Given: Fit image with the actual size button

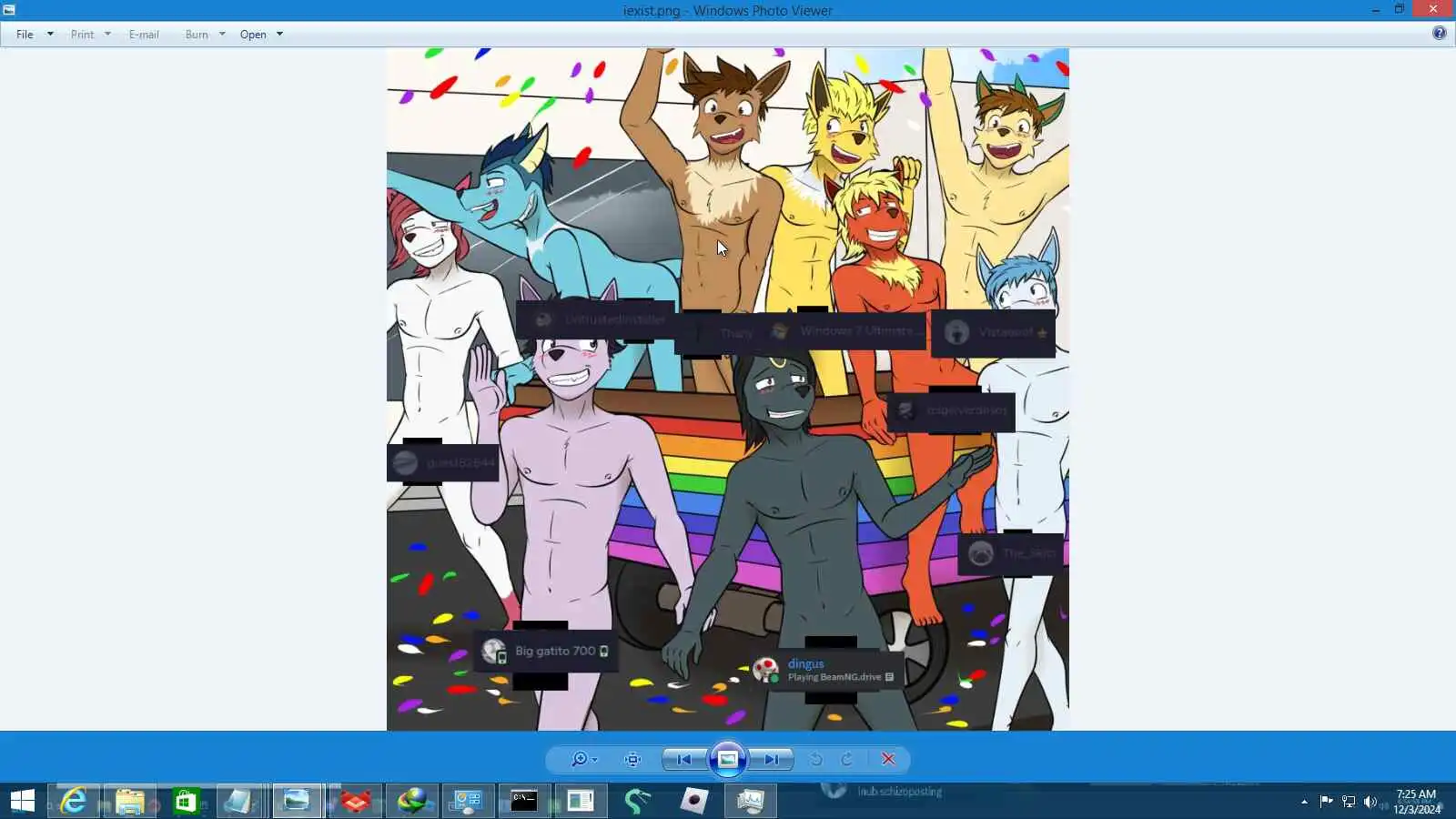Looking at the screenshot, I should (633, 759).
